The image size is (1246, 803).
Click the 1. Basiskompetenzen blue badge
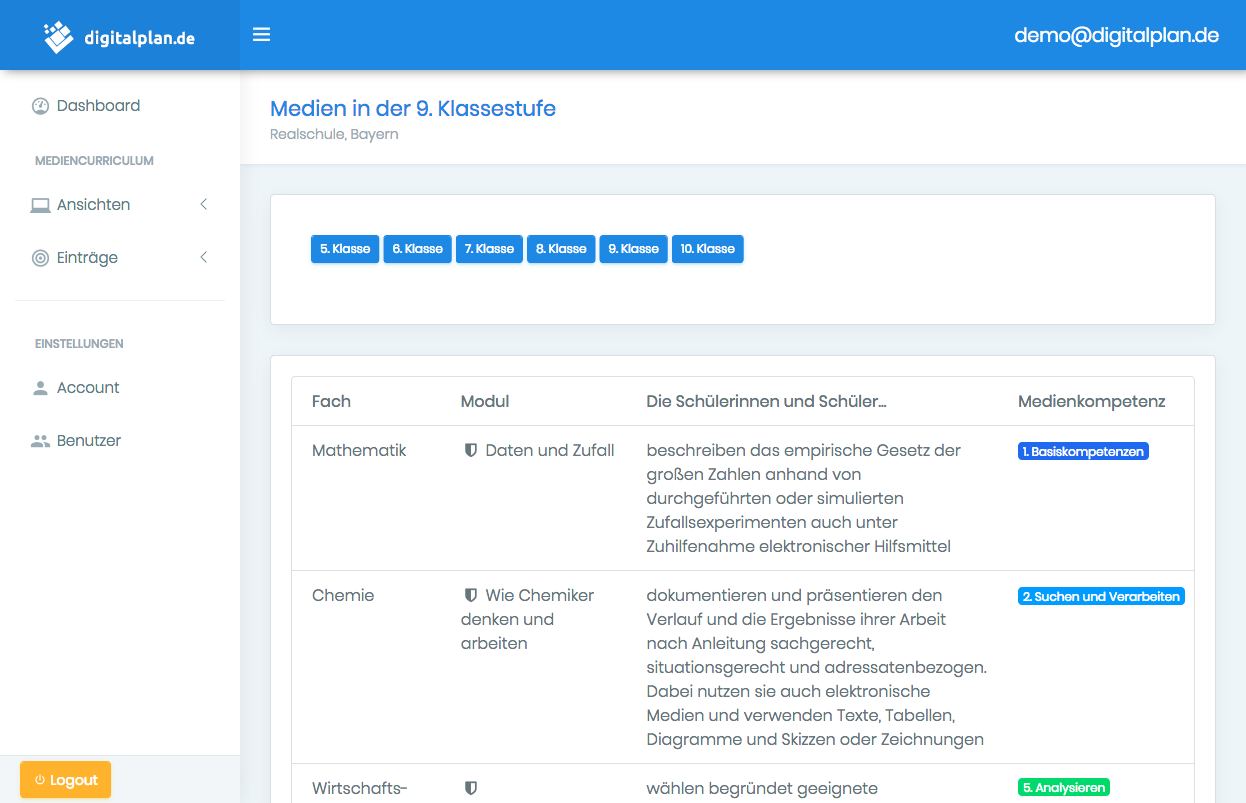[x=1083, y=452]
